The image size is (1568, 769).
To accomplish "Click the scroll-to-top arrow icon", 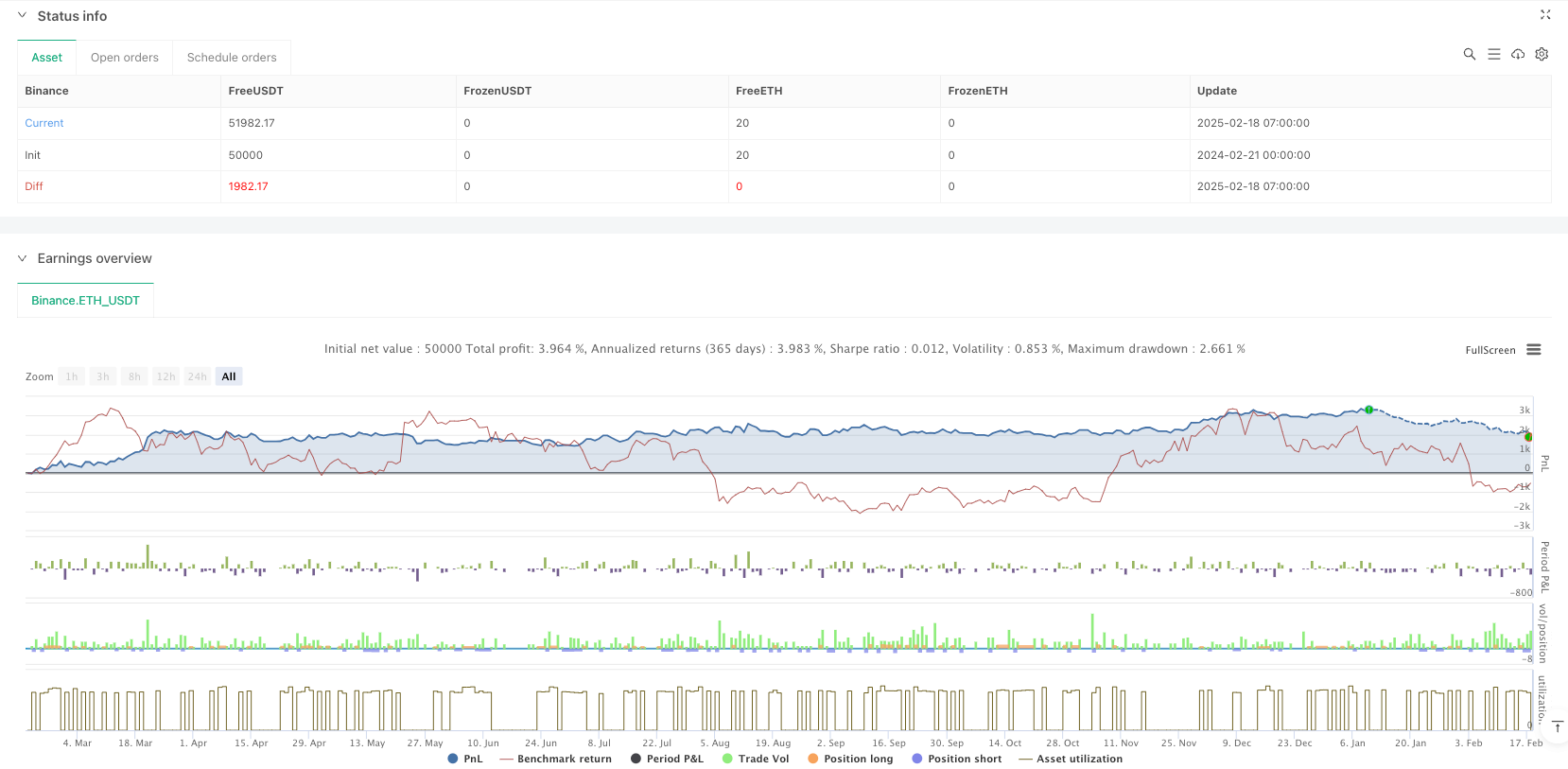I will (1557, 726).
